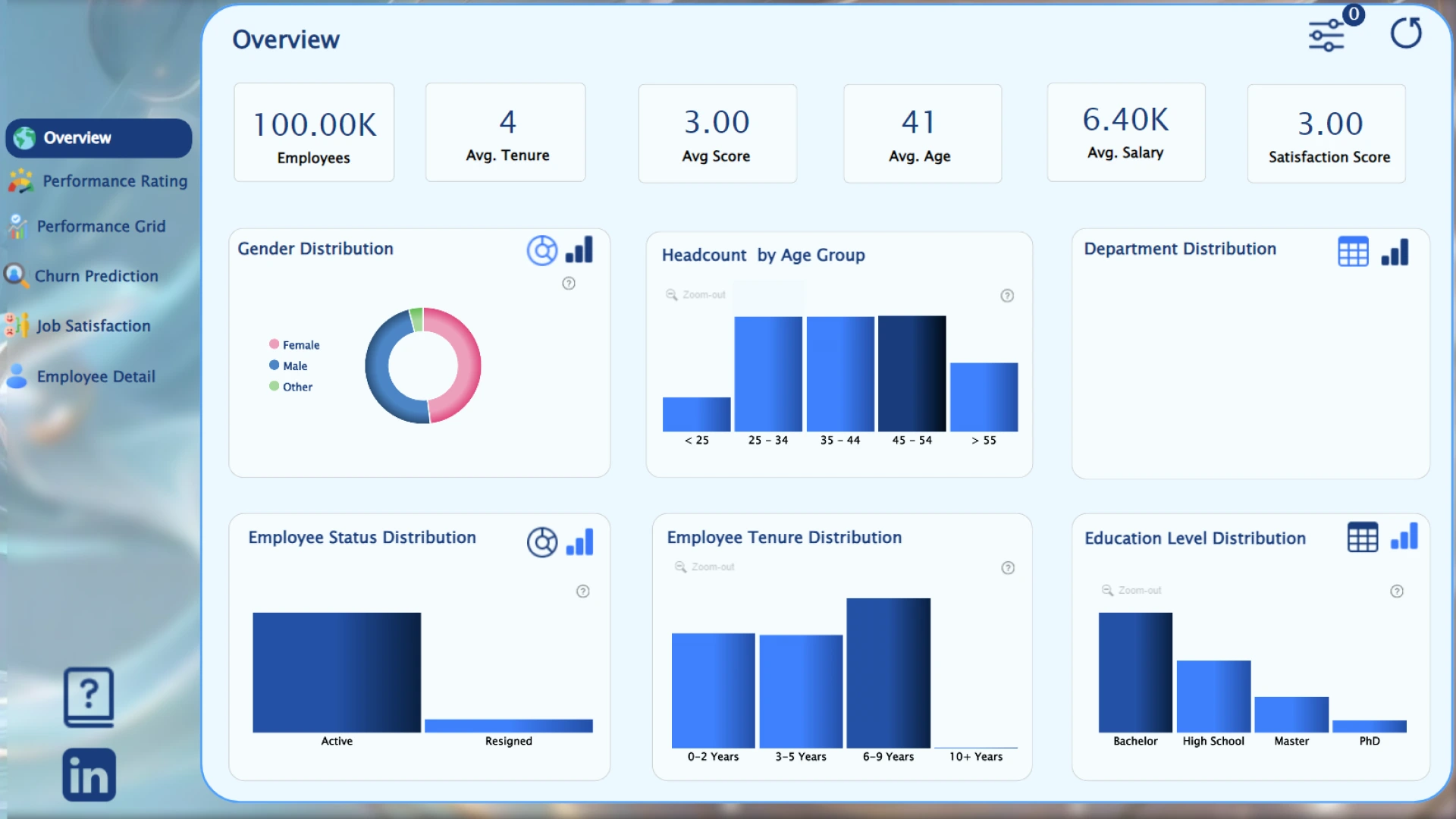1456x819 pixels.
Task: Click the Employee Detail person icon
Action: [x=17, y=376]
